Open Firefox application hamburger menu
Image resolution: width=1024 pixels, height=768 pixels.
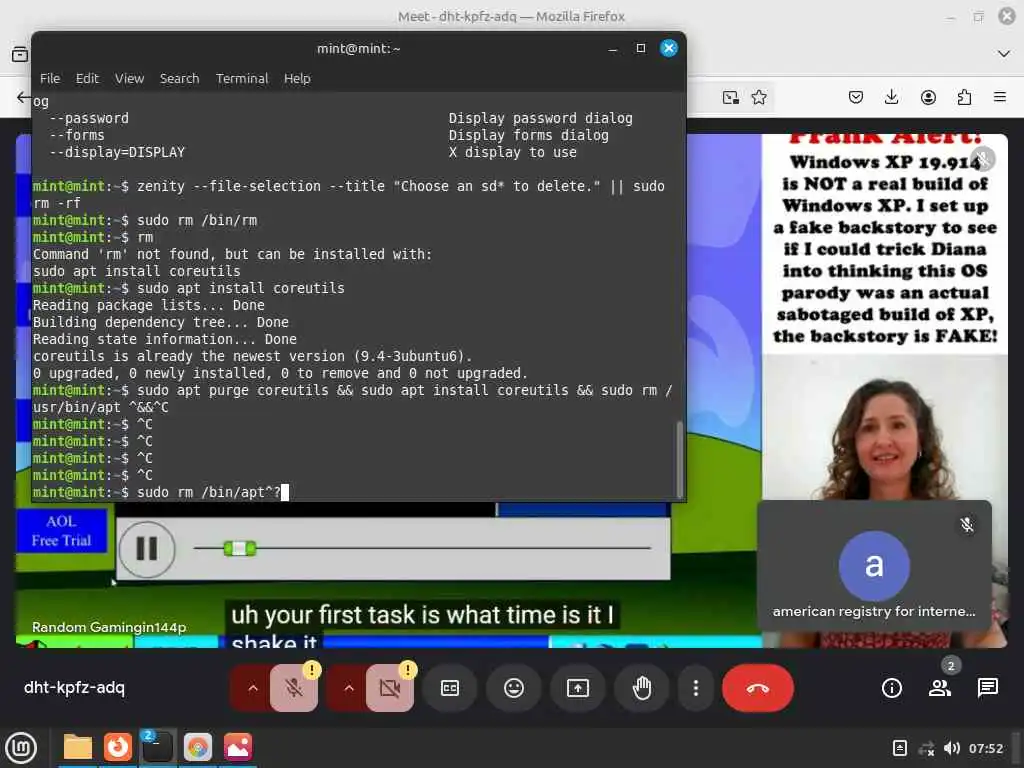1000,97
